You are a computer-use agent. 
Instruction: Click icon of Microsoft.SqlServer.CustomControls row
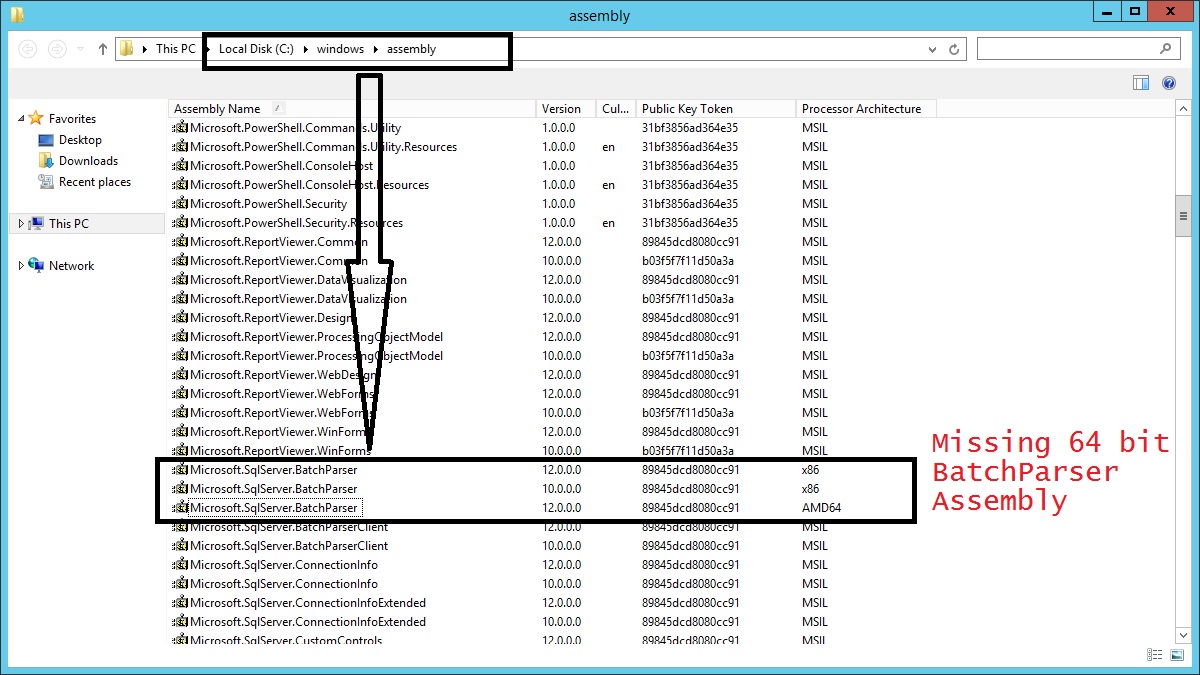coord(180,640)
